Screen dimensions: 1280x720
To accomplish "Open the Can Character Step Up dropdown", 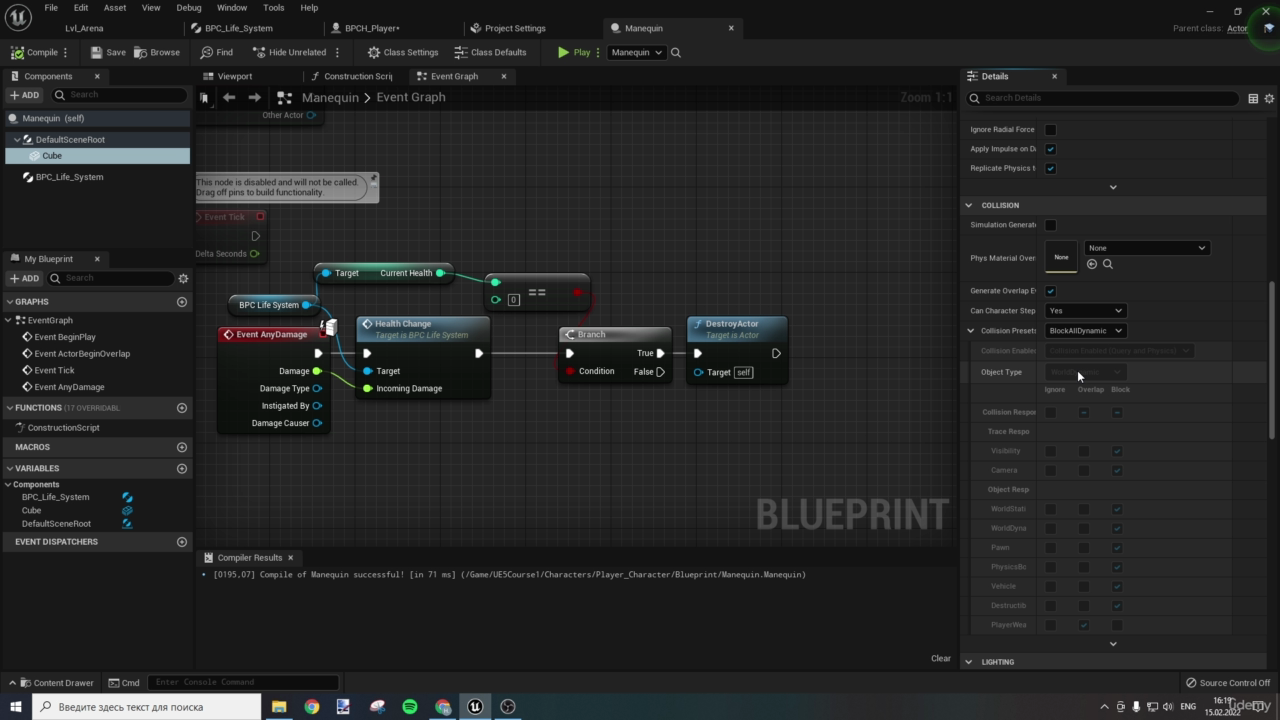I will pyautogui.click(x=1085, y=311).
